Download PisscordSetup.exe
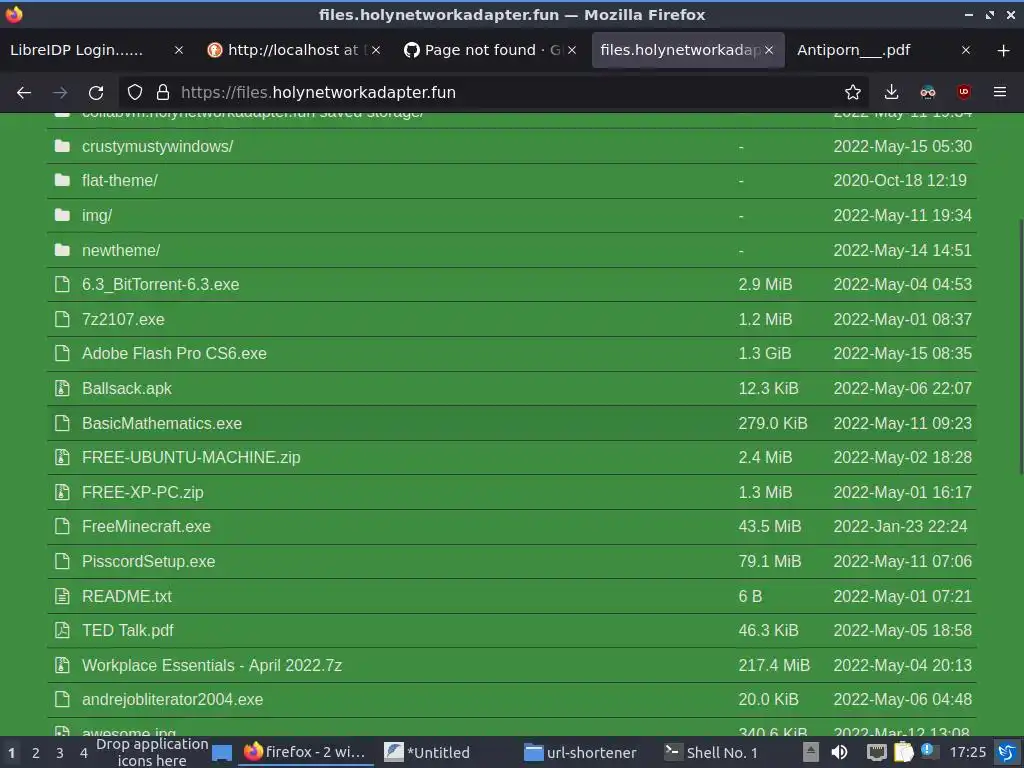This screenshot has height=768, width=1024. [x=148, y=562]
